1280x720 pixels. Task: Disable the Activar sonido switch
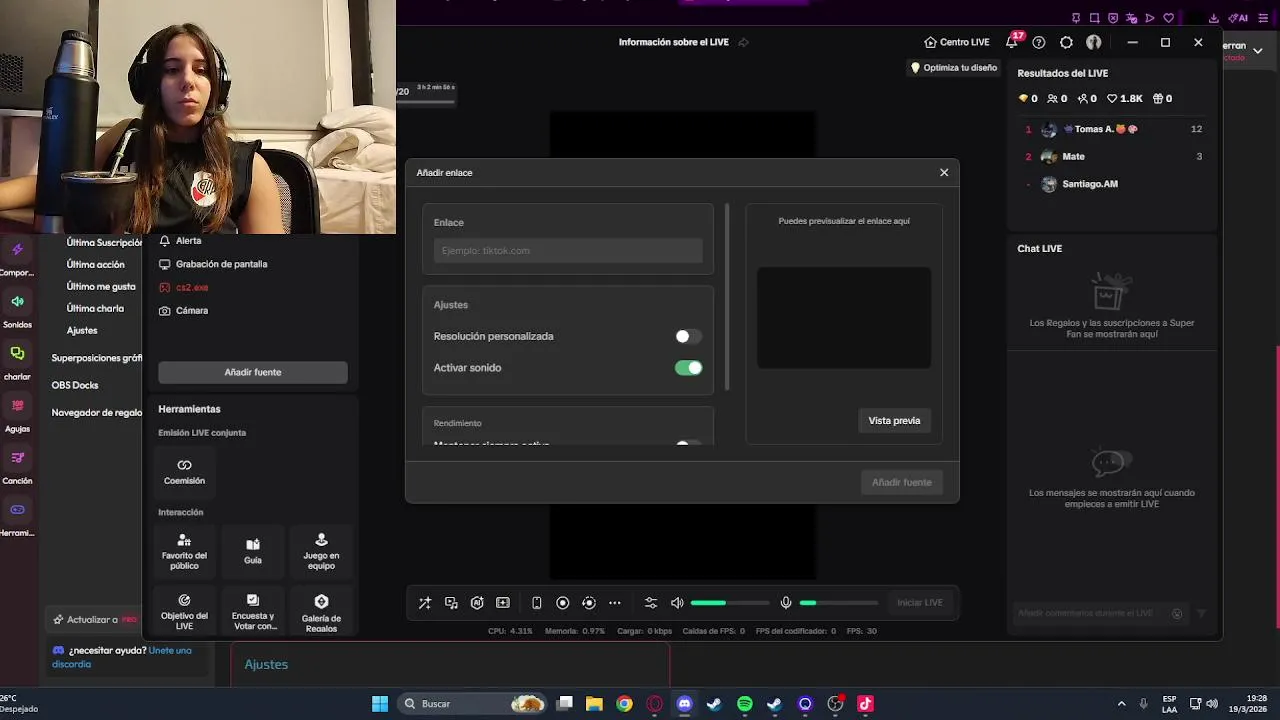click(688, 368)
